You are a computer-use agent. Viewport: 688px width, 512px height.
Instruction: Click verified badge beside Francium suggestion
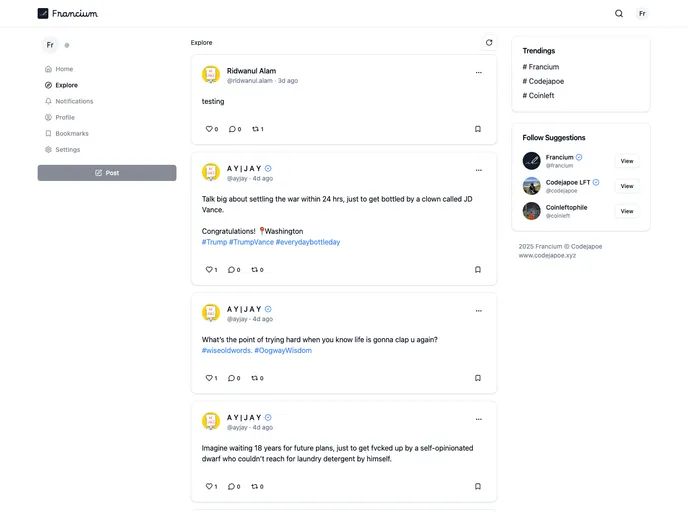click(x=579, y=157)
